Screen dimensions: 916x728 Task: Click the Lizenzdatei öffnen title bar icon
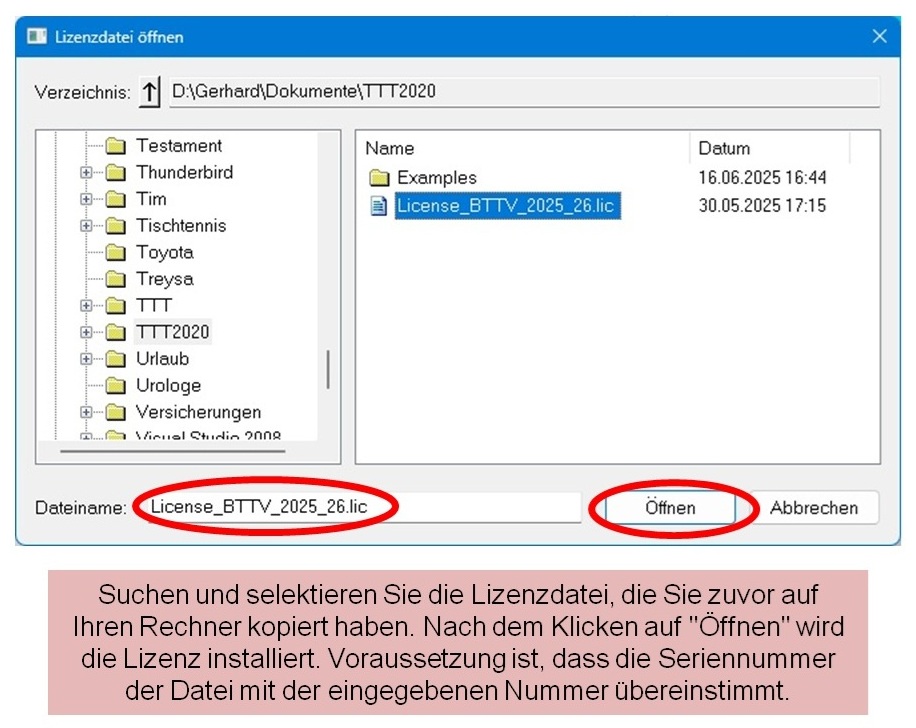point(37,37)
